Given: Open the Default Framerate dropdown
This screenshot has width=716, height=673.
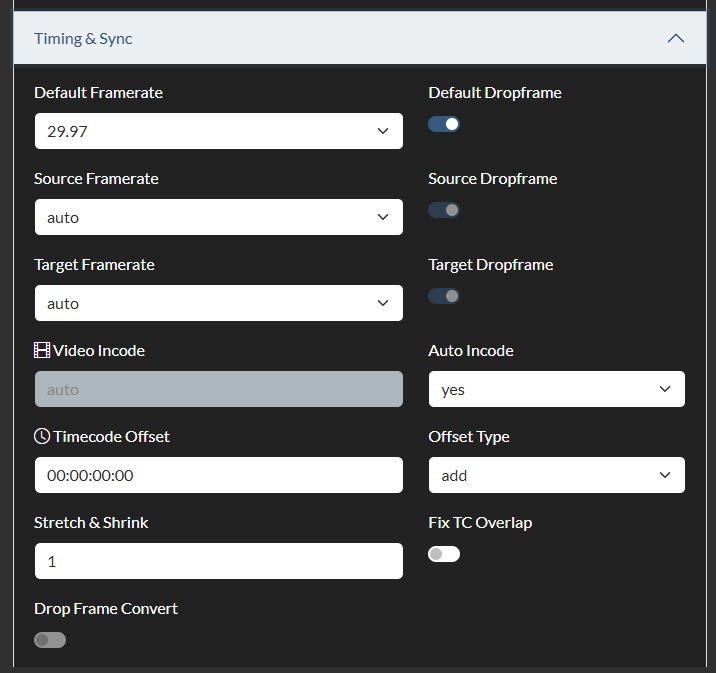Looking at the screenshot, I should coord(219,131).
